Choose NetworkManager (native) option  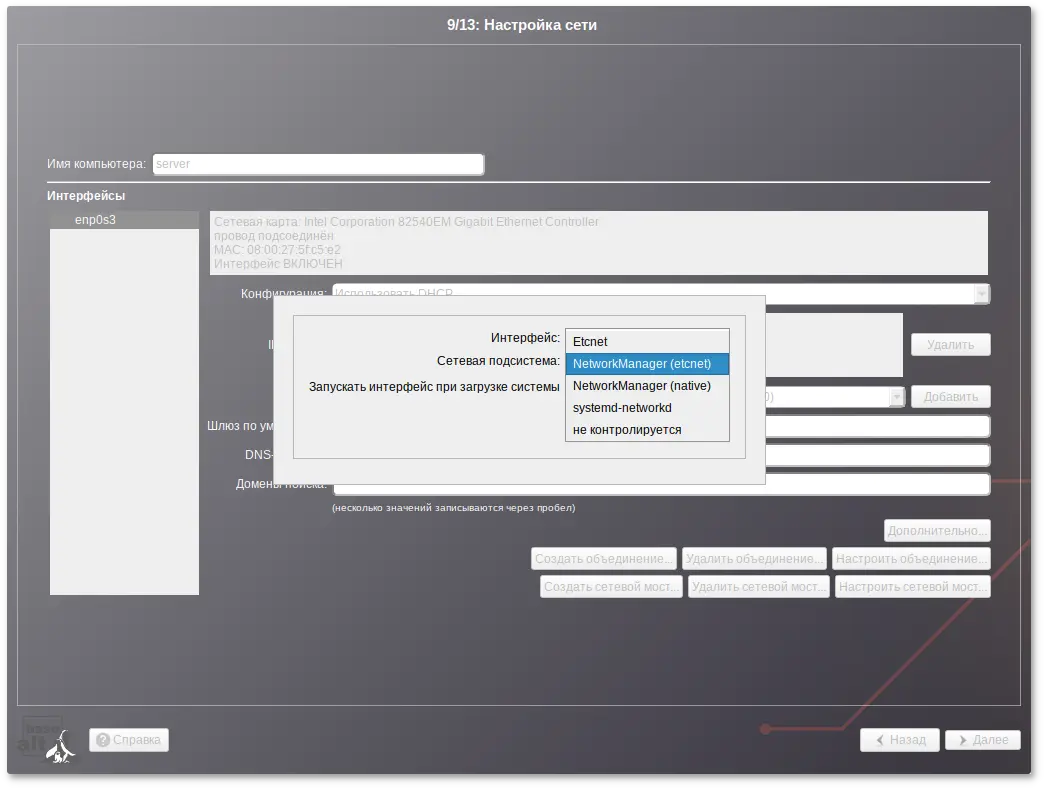(647, 385)
